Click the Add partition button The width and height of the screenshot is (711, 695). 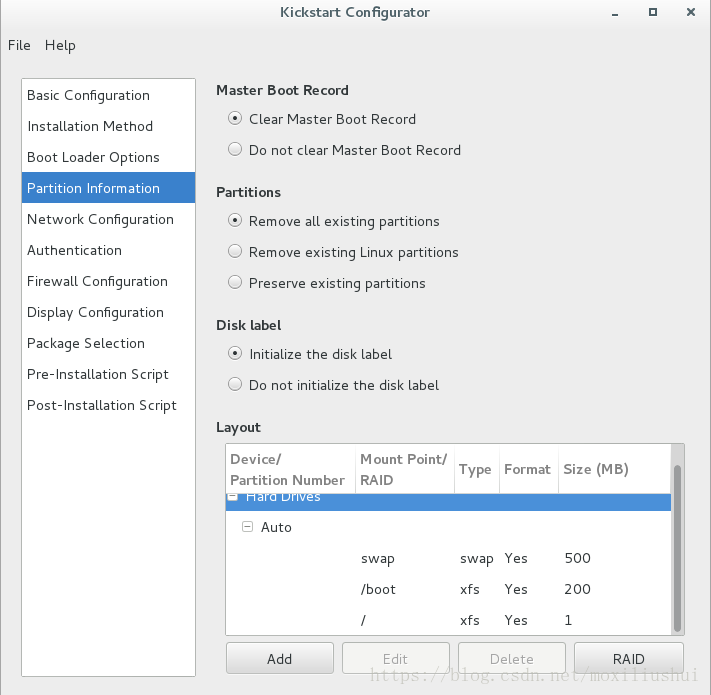pyautogui.click(x=280, y=658)
